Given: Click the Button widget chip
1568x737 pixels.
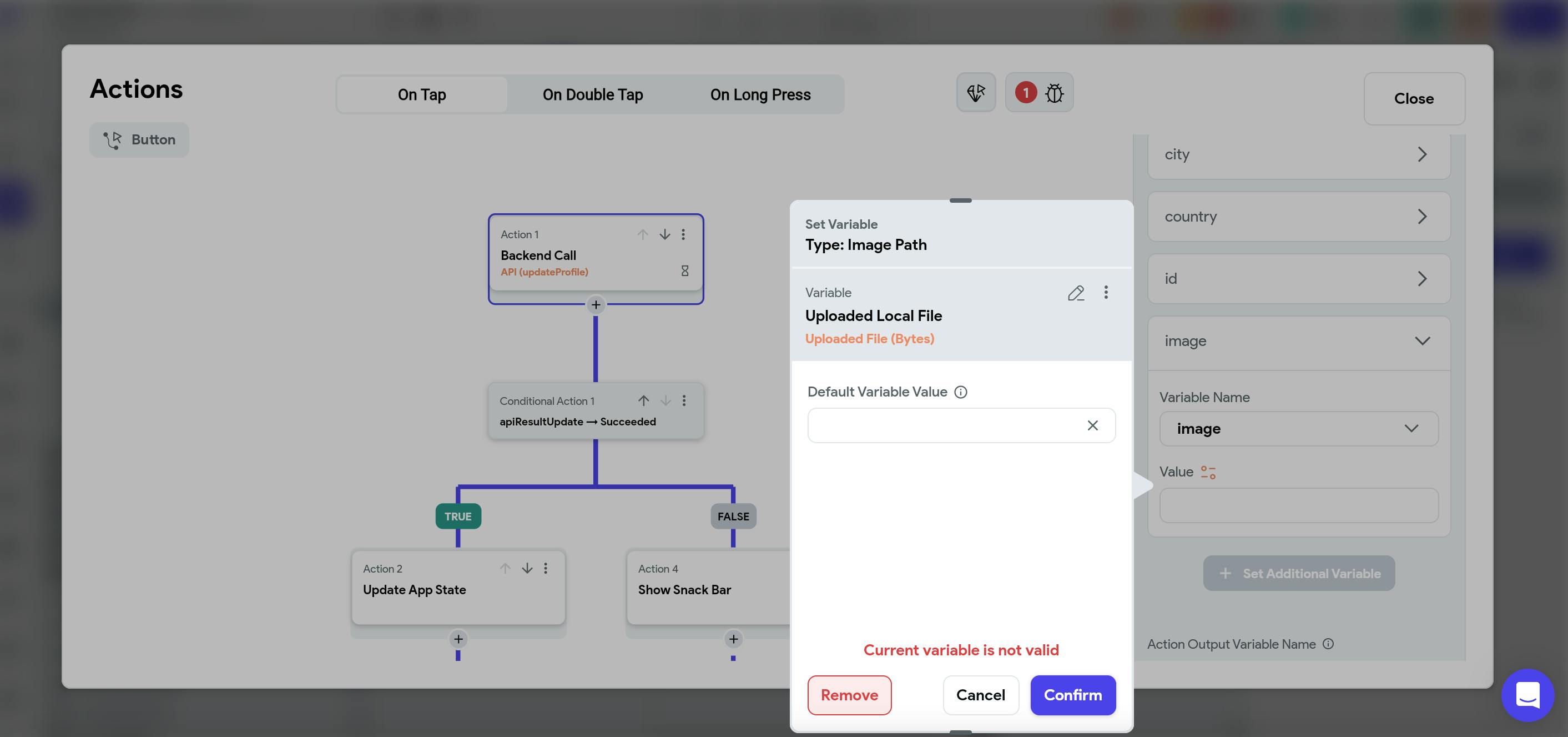Looking at the screenshot, I should 139,140.
